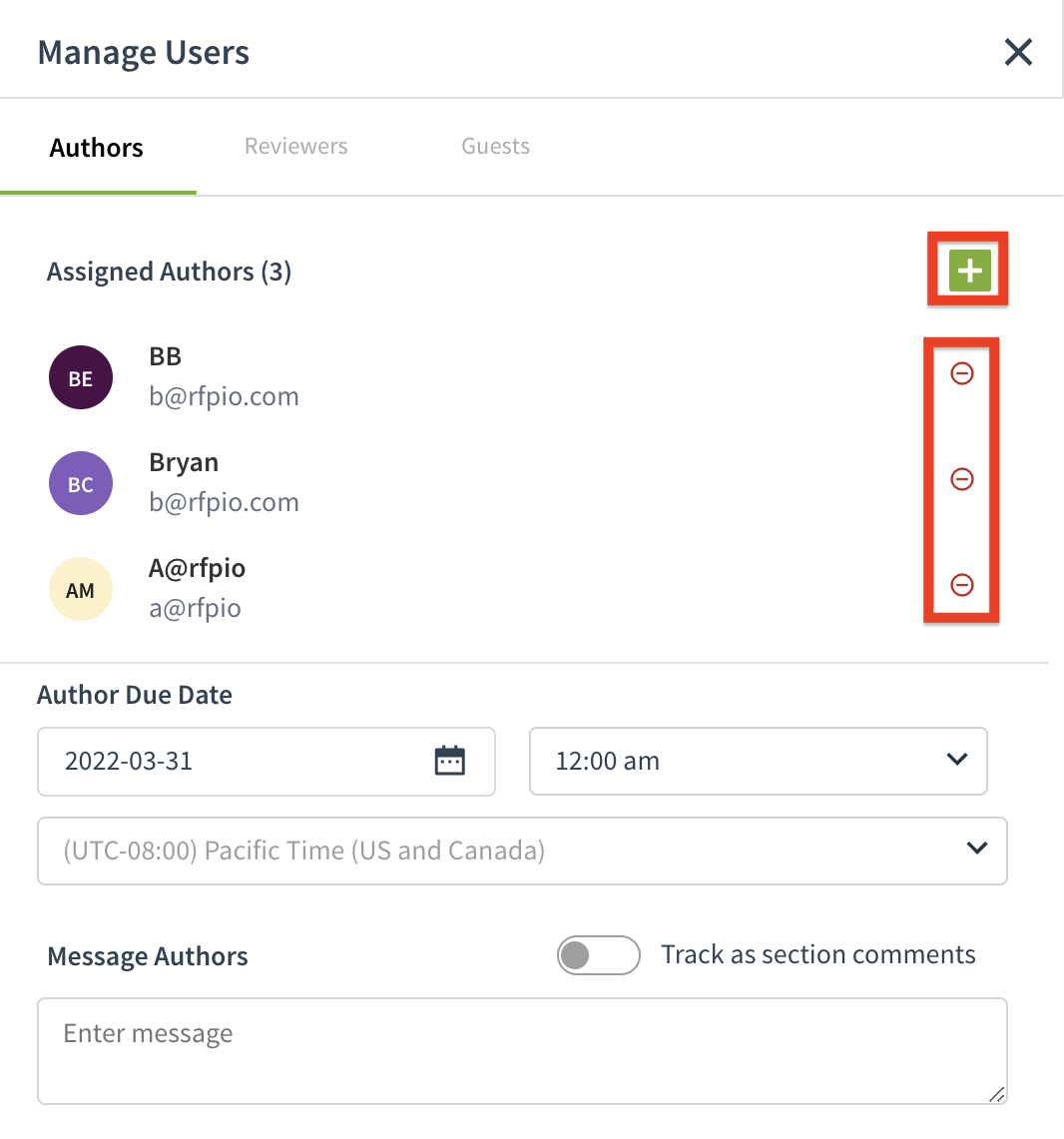The width and height of the screenshot is (1064, 1139).
Task: Click the Author Due Date label
Action: (135, 695)
